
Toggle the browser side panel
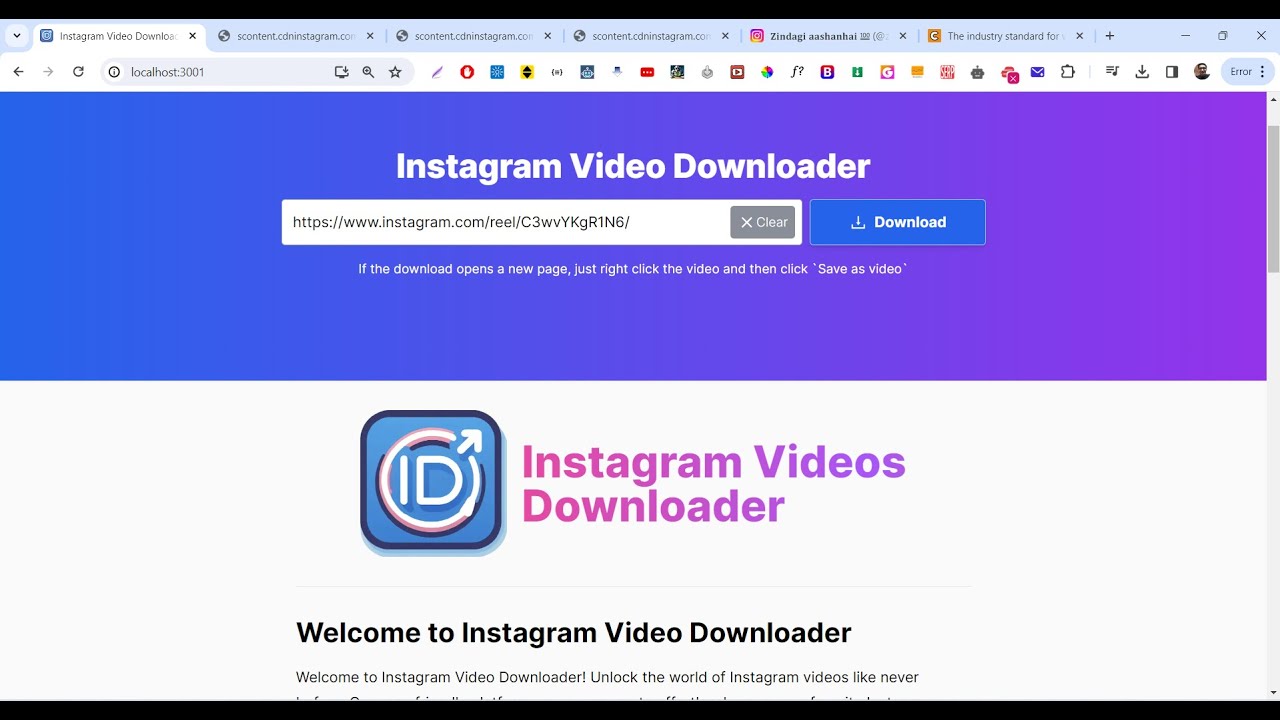(x=1172, y=72)
